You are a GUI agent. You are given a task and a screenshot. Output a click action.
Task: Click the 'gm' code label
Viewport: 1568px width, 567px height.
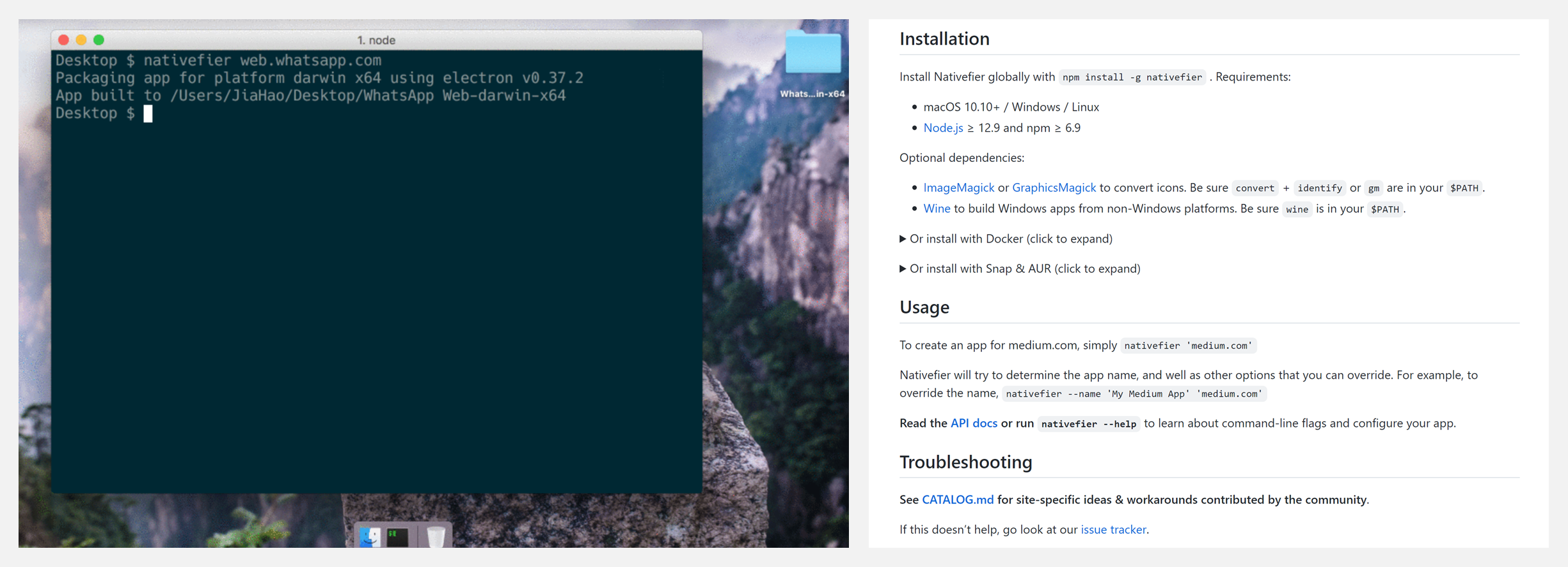[1374, 188]
